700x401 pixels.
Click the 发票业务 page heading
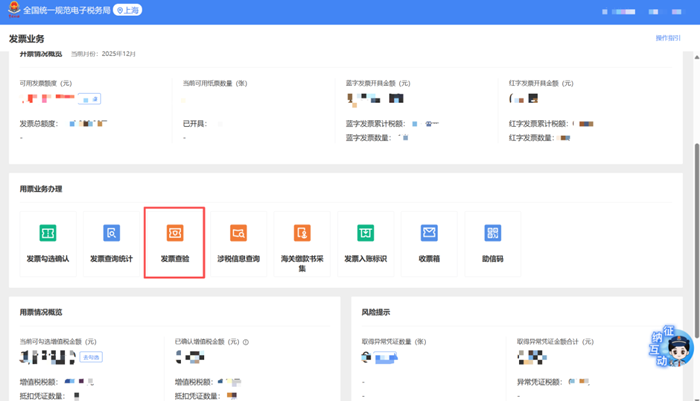27,38
